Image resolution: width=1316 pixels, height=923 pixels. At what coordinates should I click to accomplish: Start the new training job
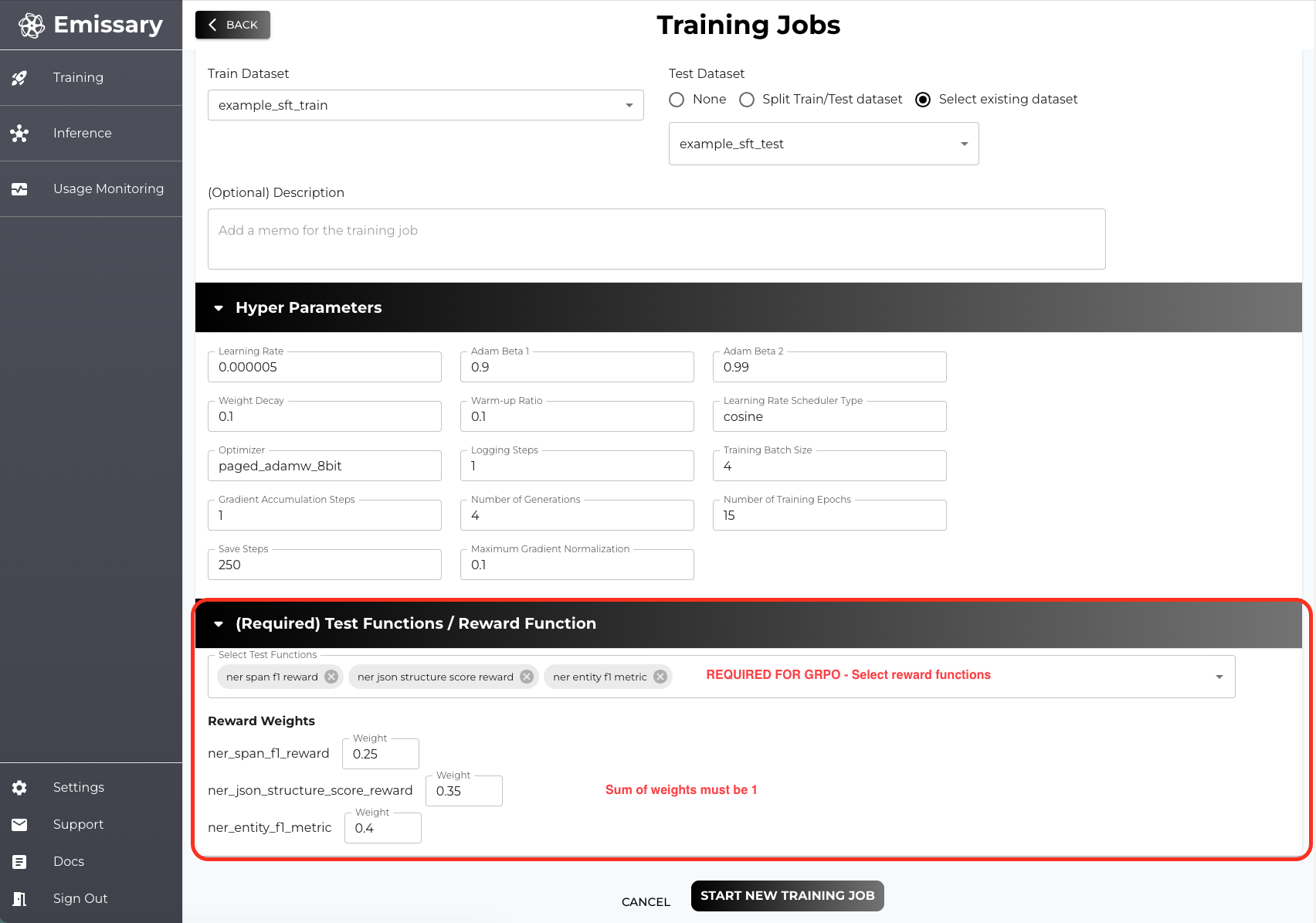787,896
